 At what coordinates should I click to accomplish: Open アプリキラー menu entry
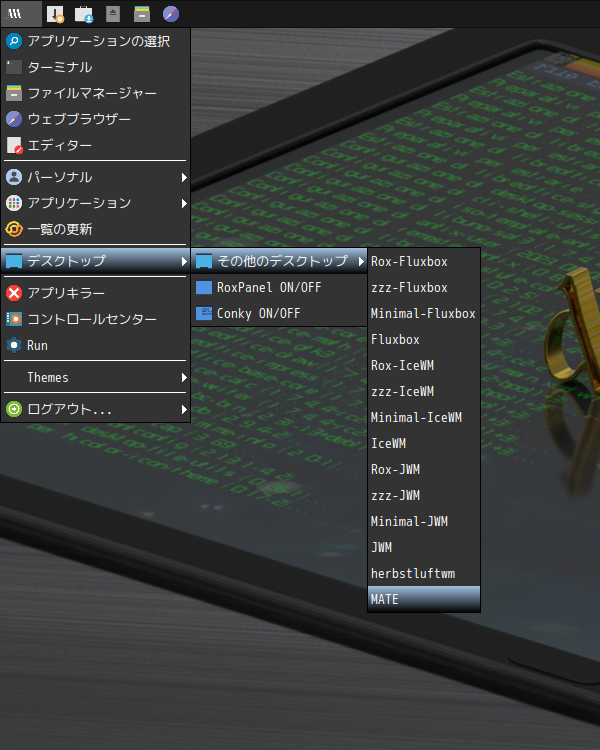[96, 293]
